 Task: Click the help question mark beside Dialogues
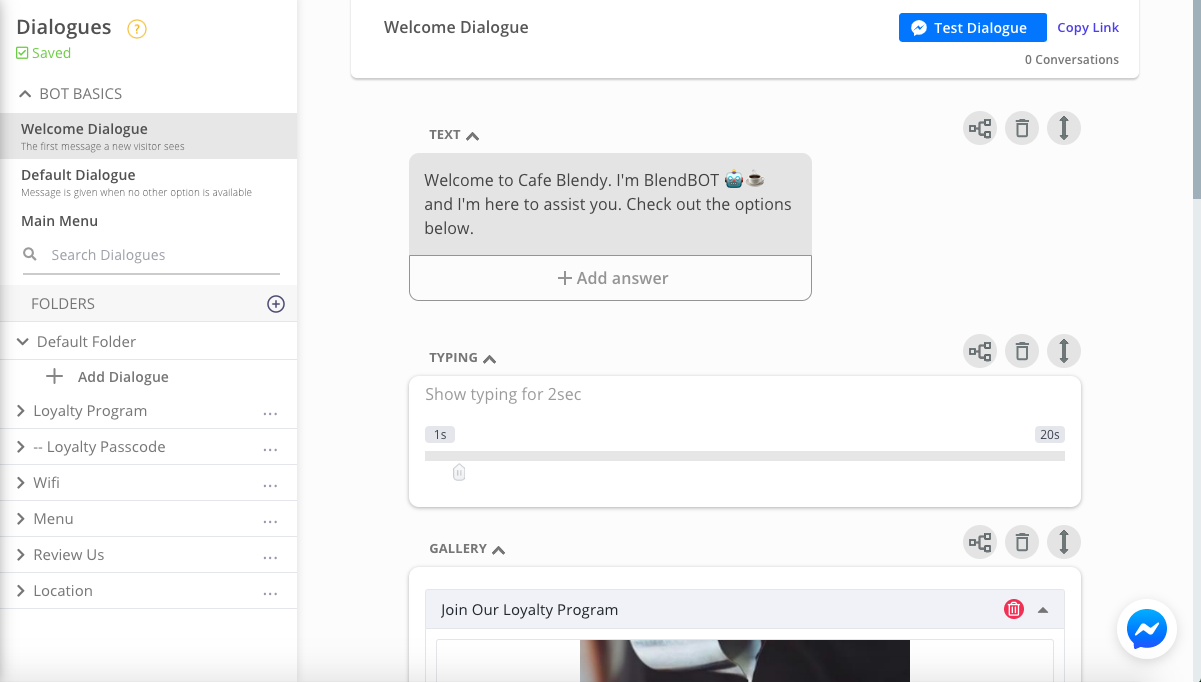point(137,27)
